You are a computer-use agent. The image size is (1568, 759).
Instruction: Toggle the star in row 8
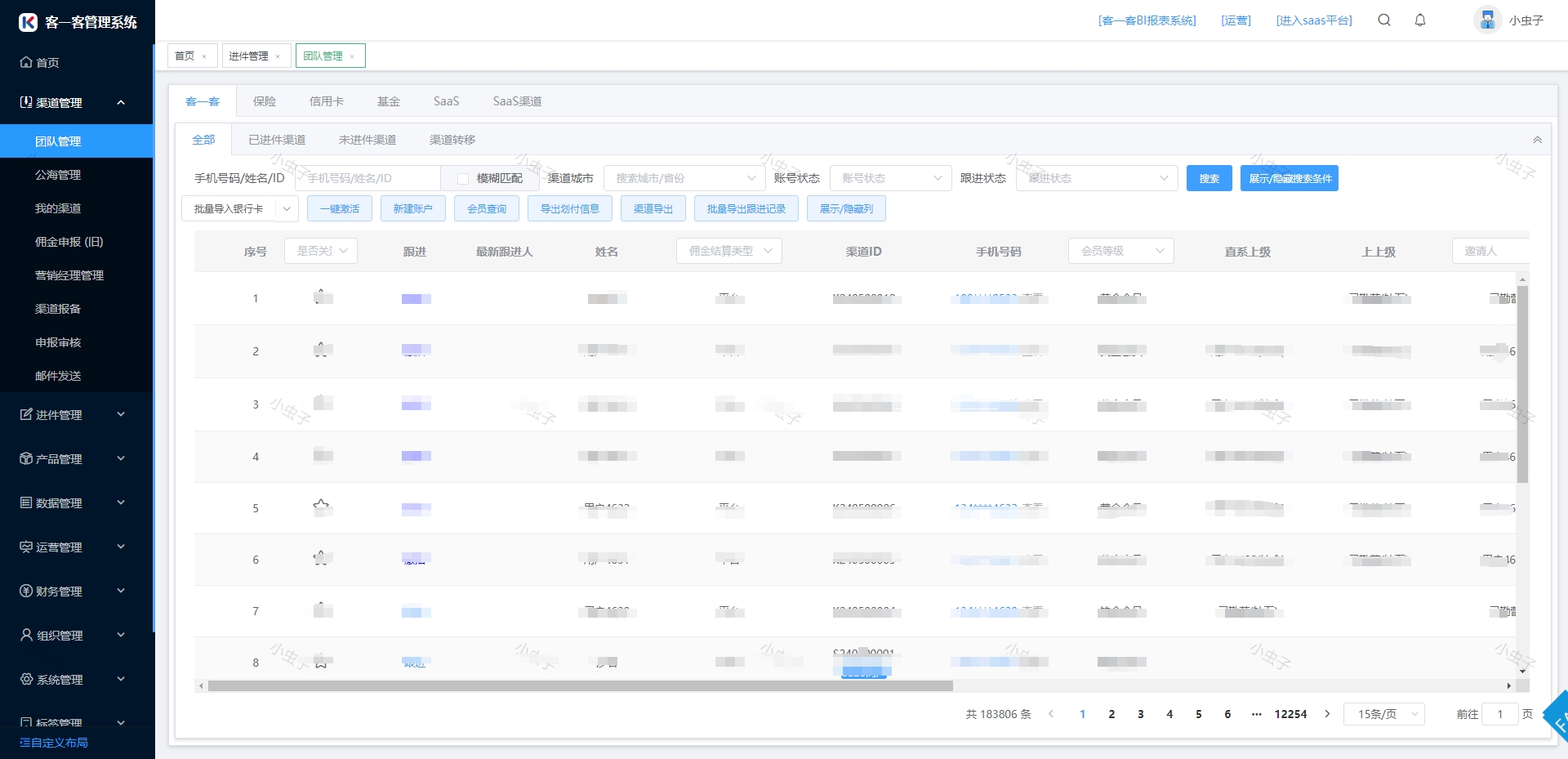point(321,662)
